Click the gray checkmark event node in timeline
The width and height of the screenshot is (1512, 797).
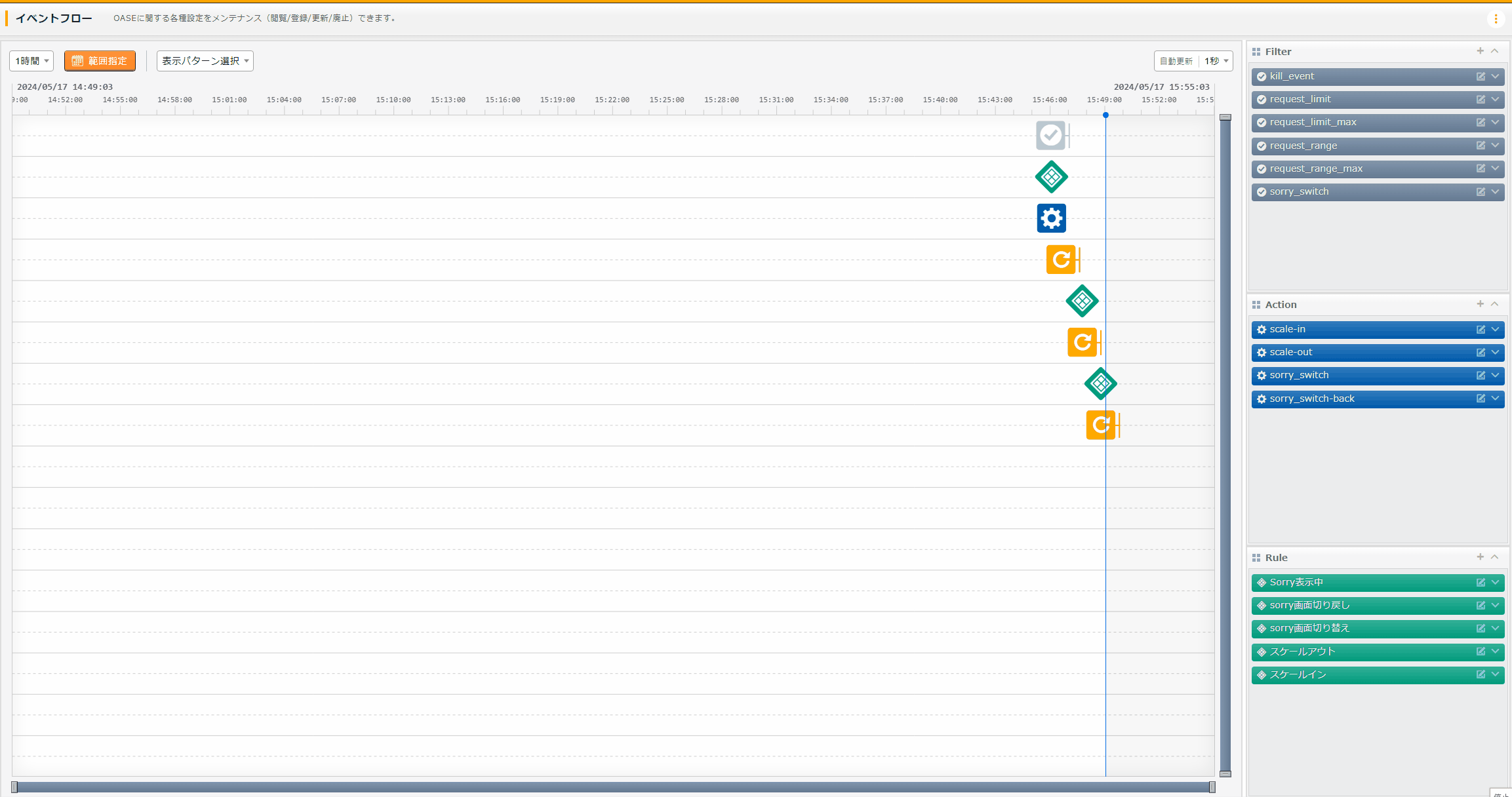point(1050,136)
